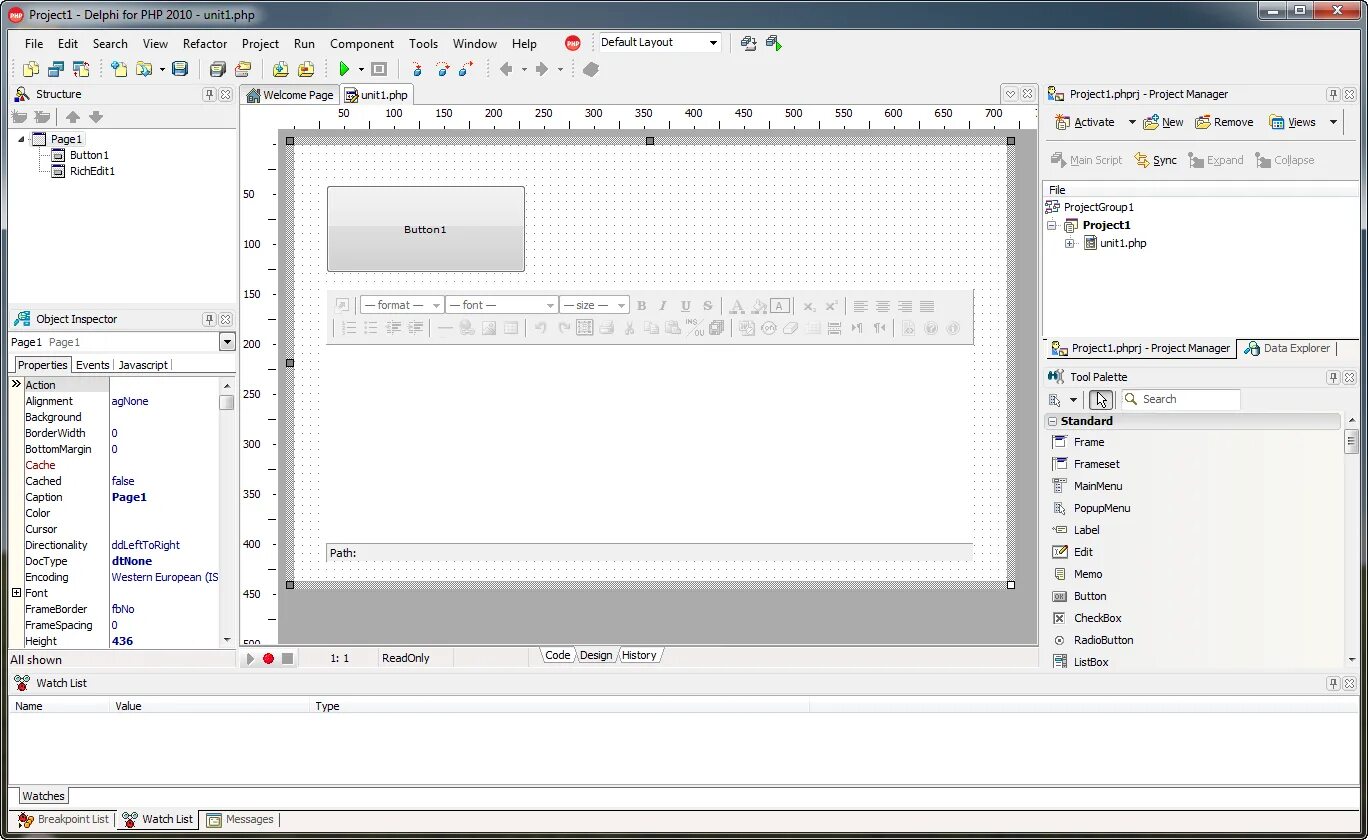Viewport: 1368px width, 840px height.
Task: Click the Insert Table icon in RichEdit toolbar
Action: point(511,328)
